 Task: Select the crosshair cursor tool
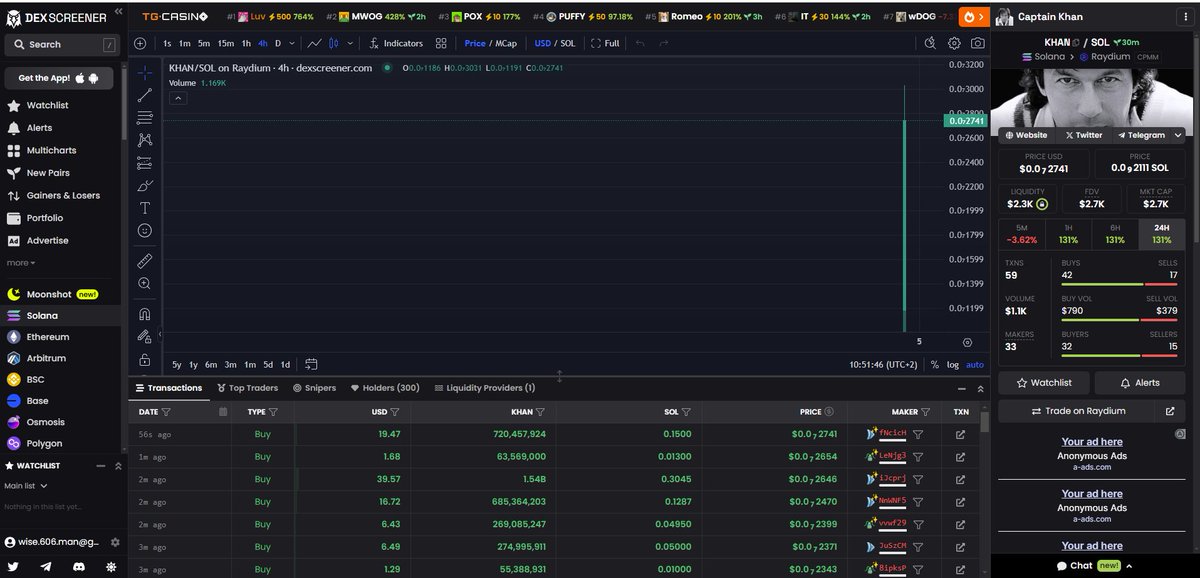point(145,73)
